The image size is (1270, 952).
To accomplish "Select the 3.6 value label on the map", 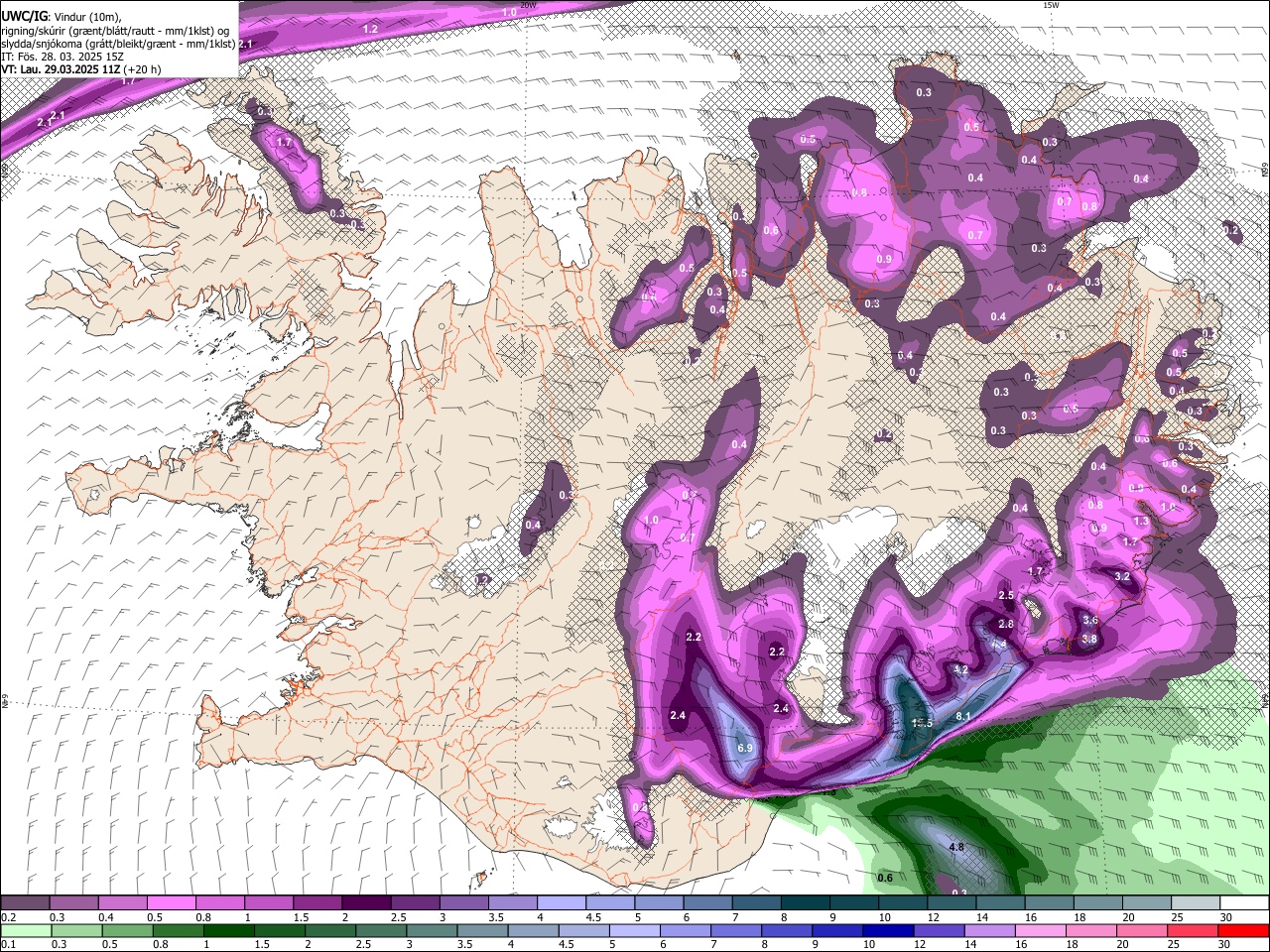I will coord(1090,620).
